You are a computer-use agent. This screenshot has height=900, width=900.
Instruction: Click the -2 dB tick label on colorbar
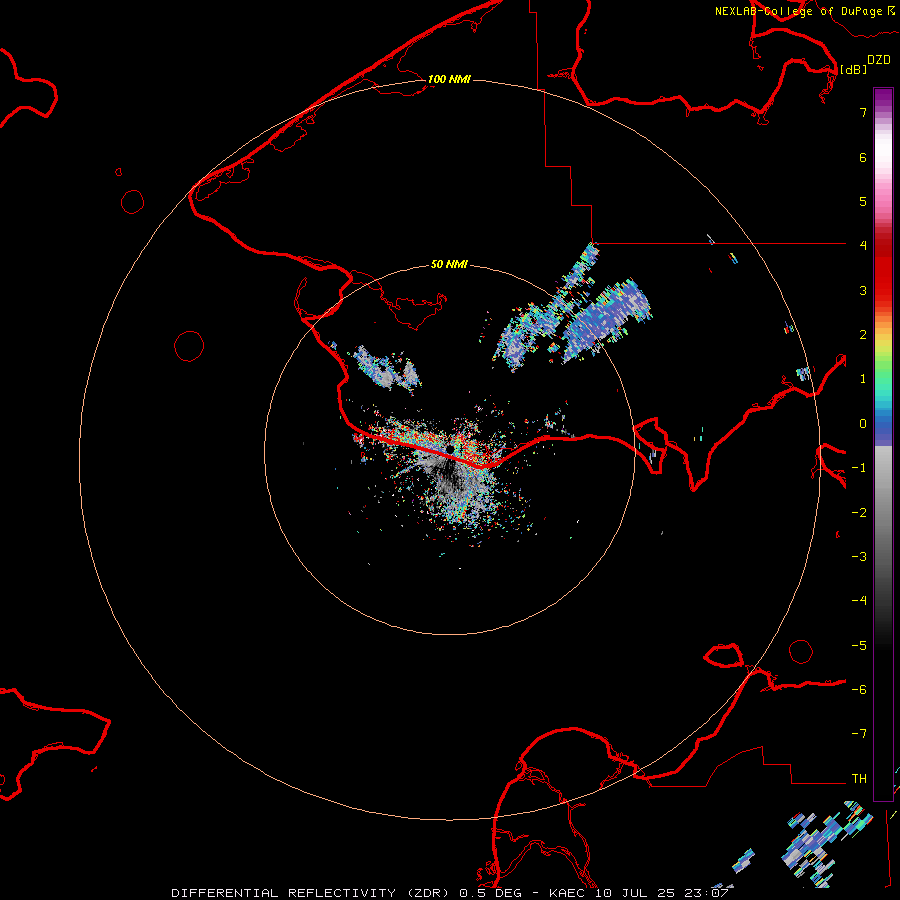click(x=859, y=513)
